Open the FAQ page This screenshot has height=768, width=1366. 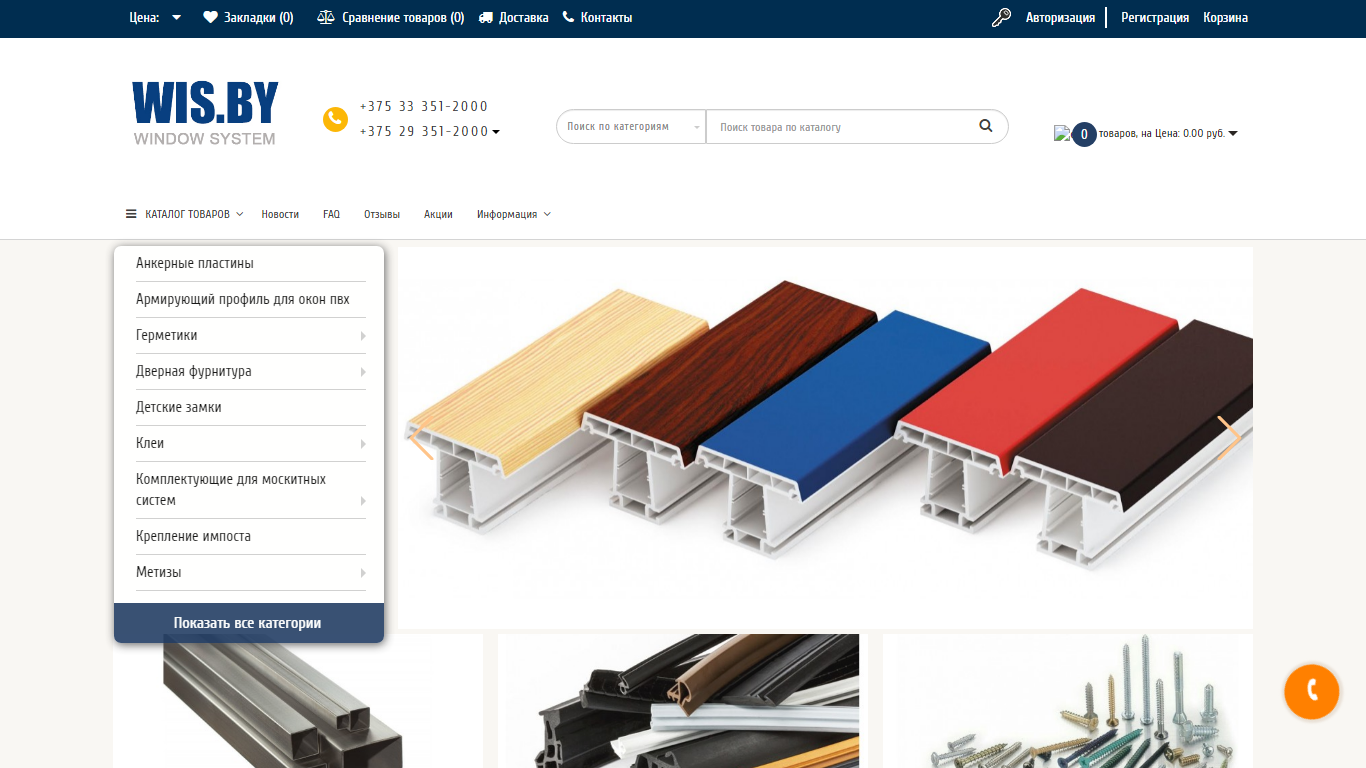tap(331, 214)
